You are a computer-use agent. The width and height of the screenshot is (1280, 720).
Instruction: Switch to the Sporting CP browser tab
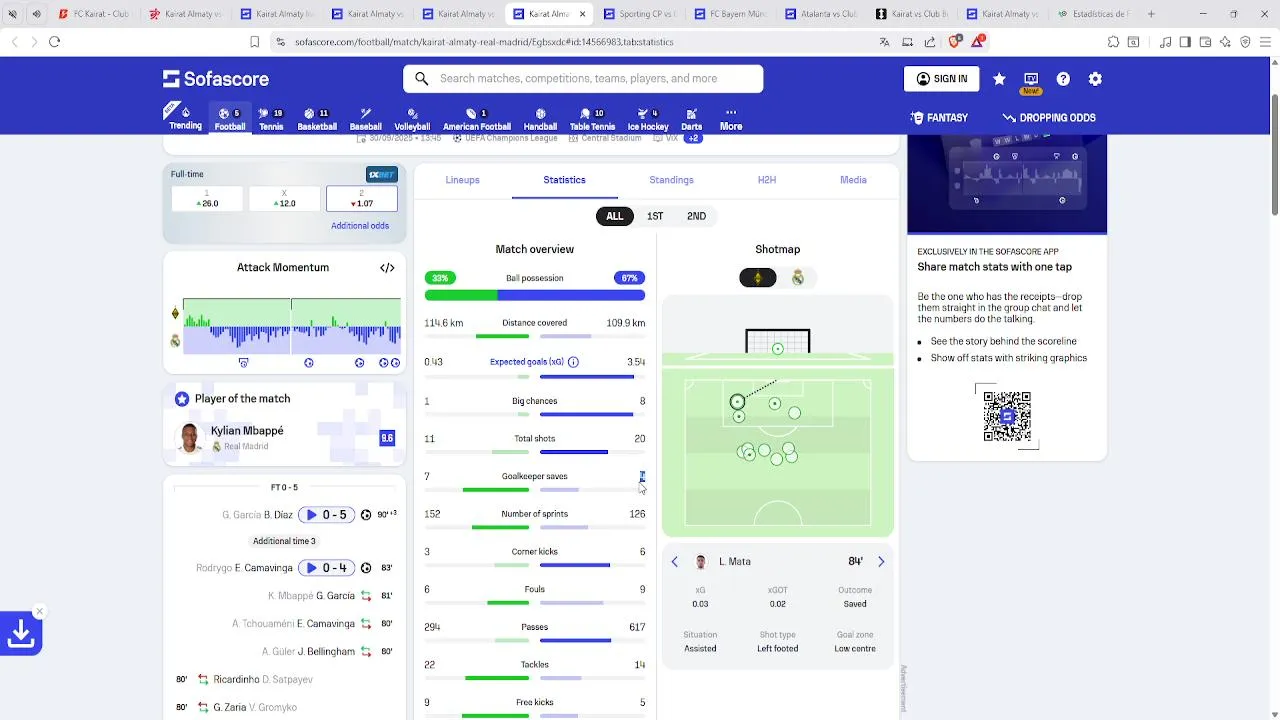[641, 14]
